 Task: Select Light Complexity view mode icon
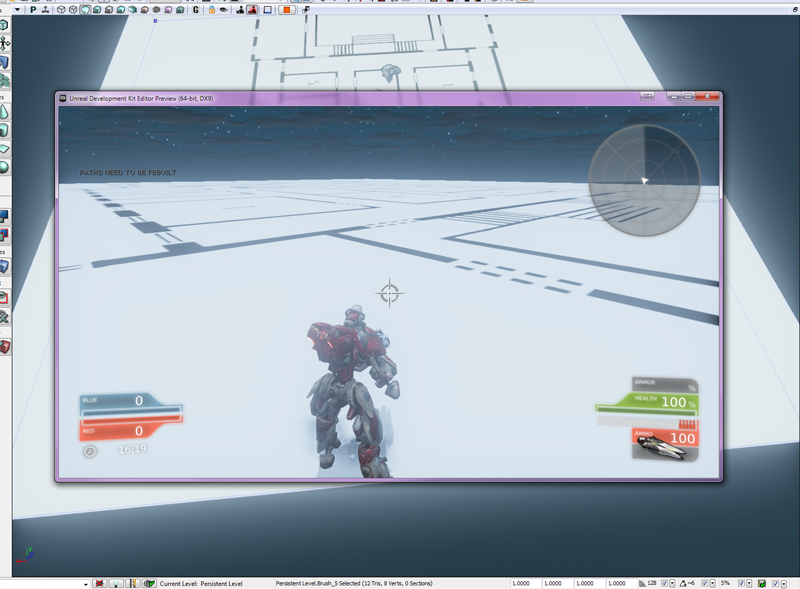tap(133, 10)
